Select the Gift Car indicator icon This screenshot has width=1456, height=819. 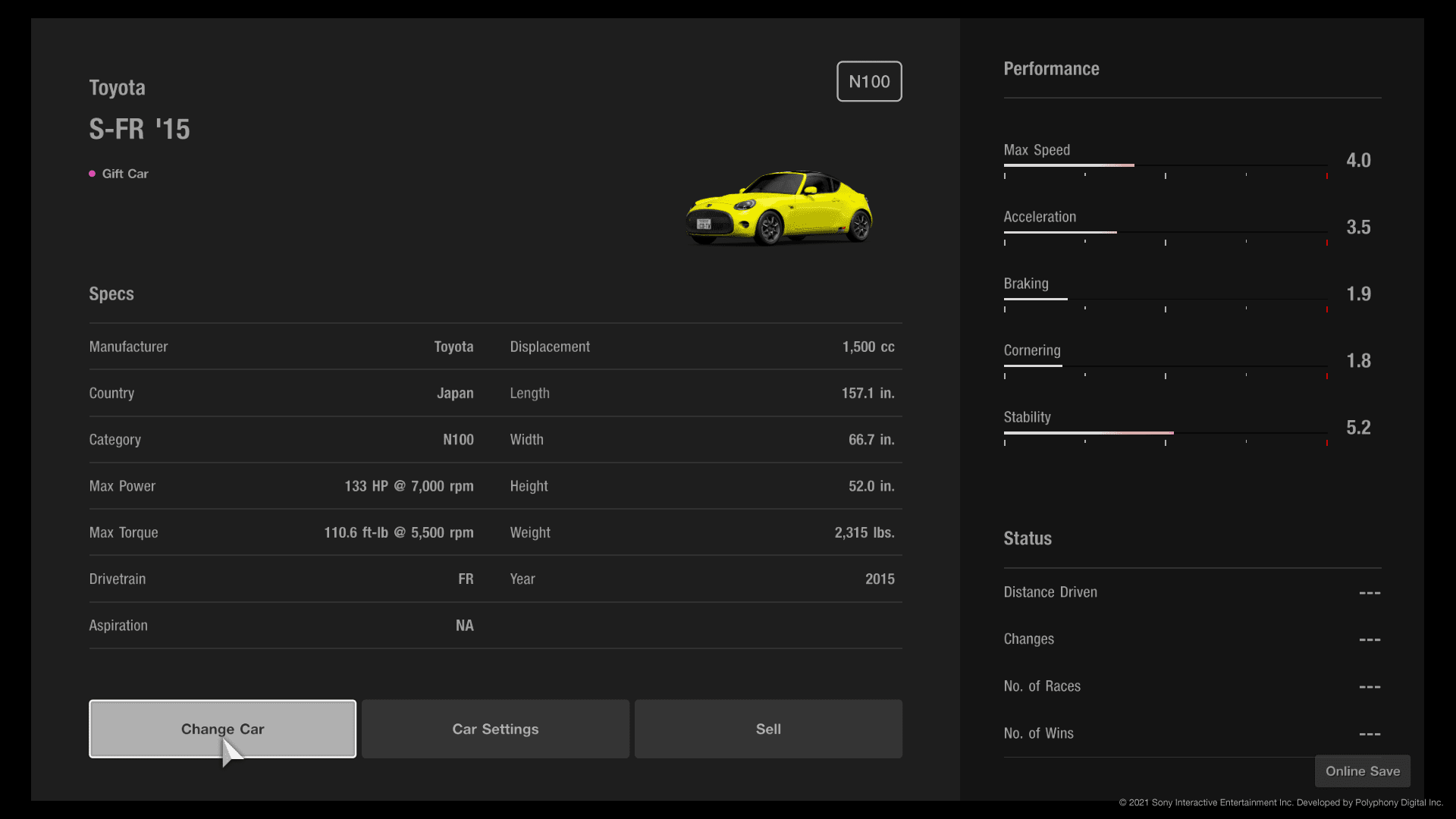click(x=92, y=173)
